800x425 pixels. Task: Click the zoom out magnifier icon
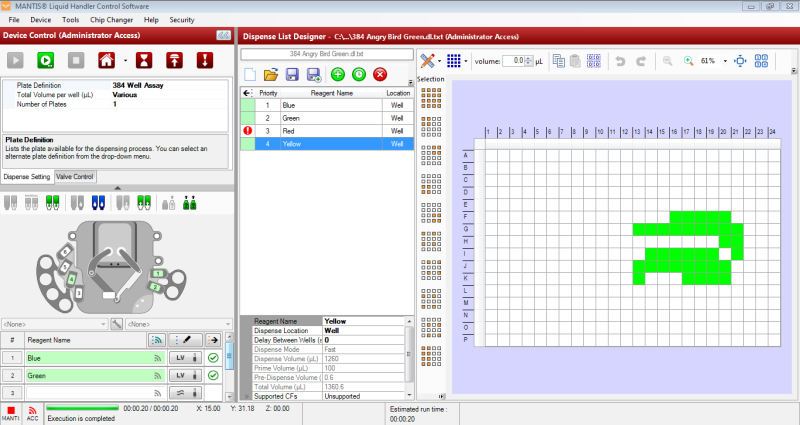pos(667,61)
